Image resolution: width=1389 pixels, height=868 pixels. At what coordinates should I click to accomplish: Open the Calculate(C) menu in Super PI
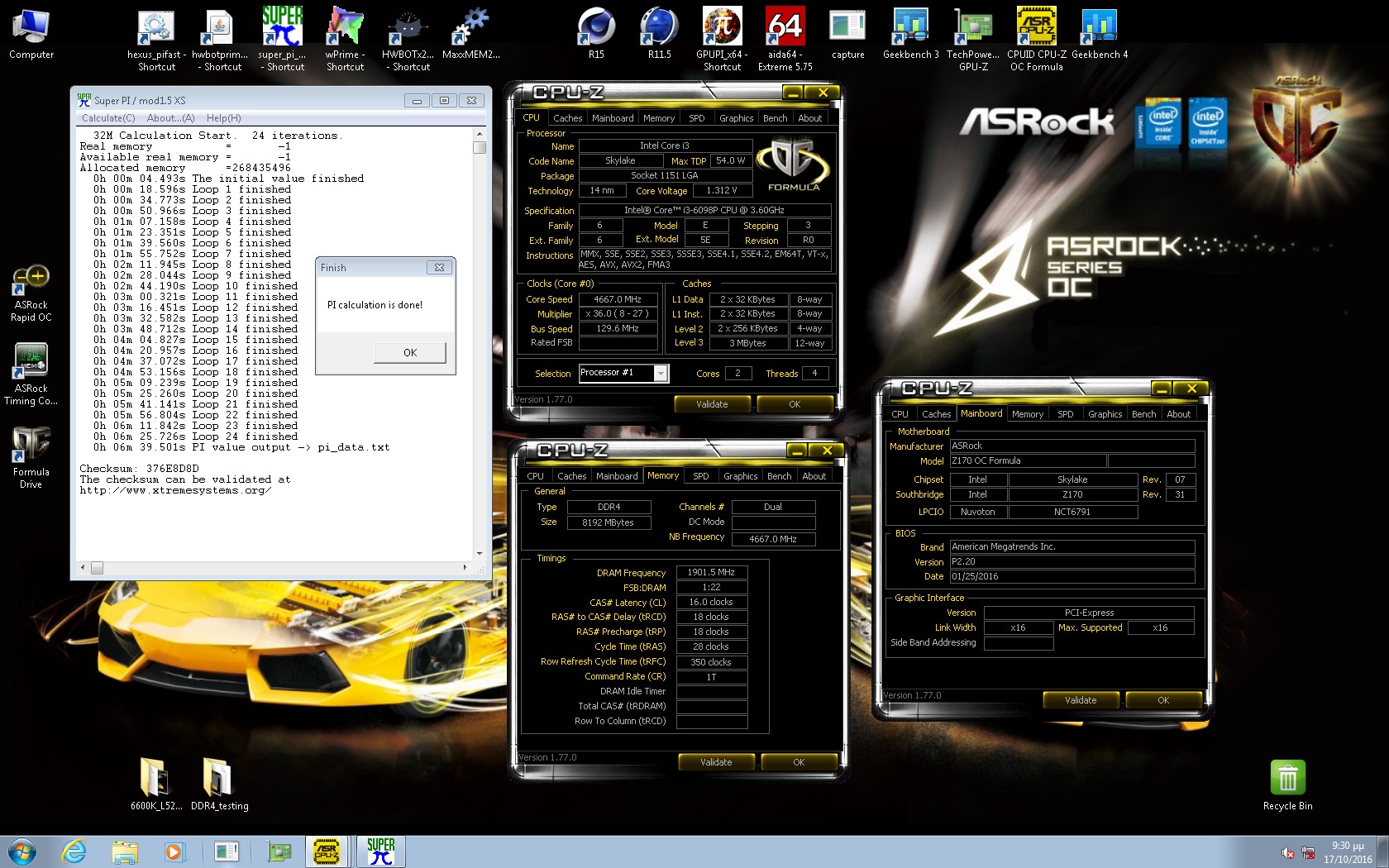[108, 118]
